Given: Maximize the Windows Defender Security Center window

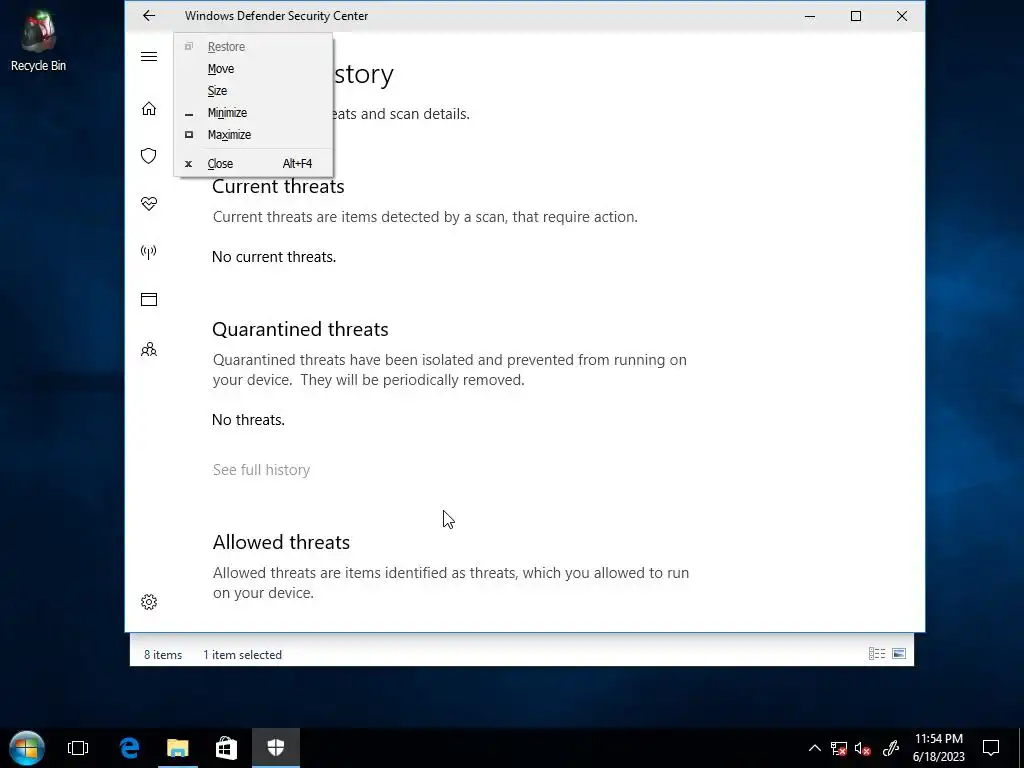Looking at the screenshot, I should [856, 16].
